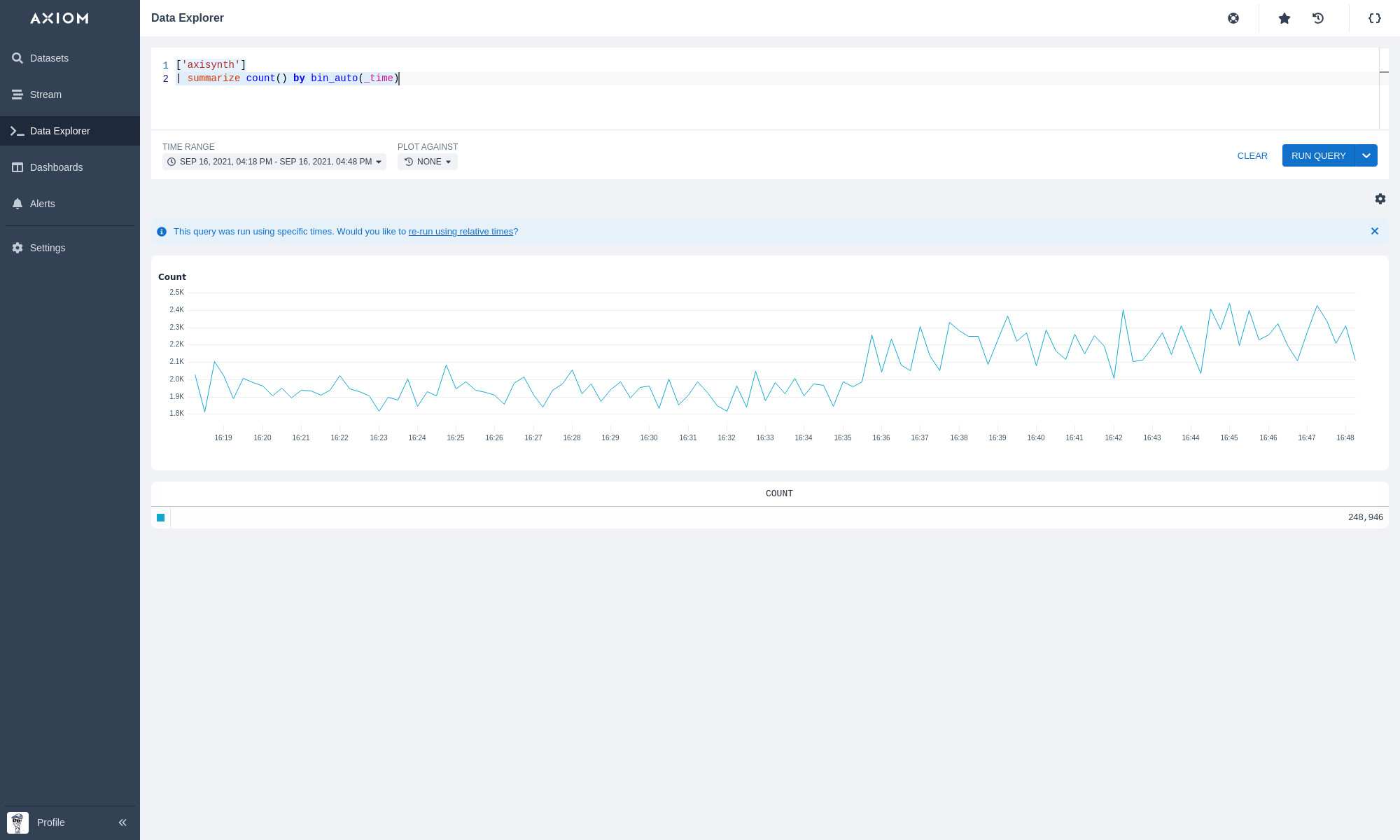Image resolution: width=1400 pixels, height=840 pixels.
Task: Collapse sidebar with double chevron icon
Action: 122,822
